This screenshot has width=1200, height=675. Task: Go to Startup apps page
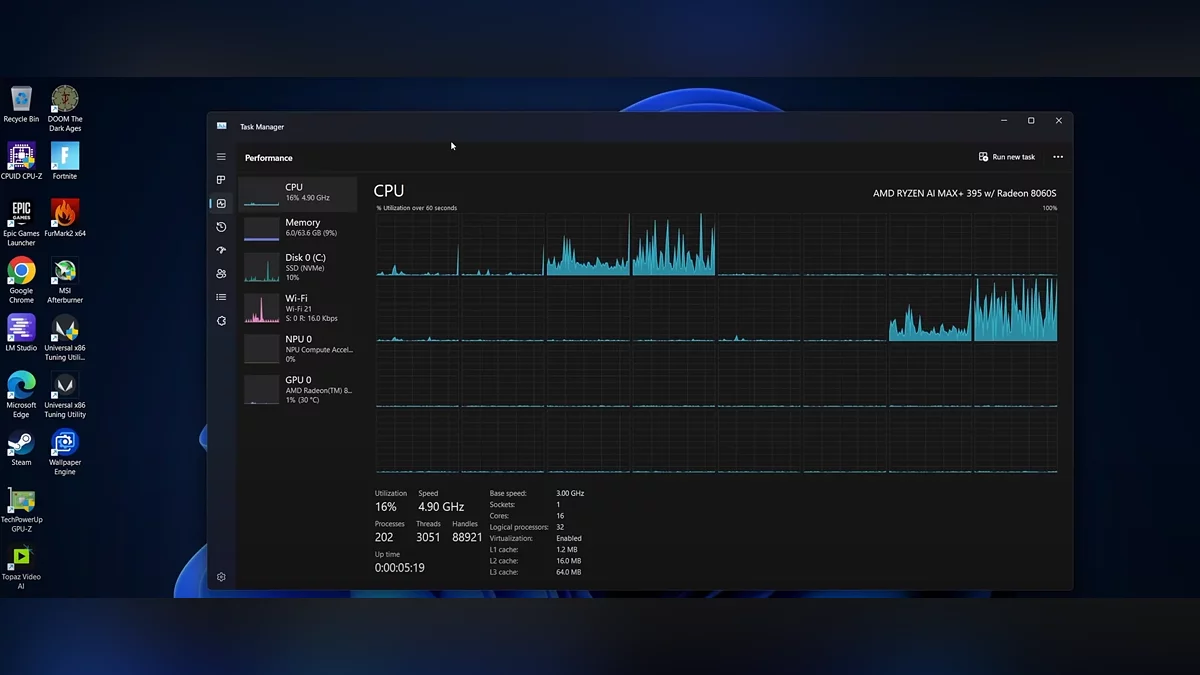coord(221,250)
